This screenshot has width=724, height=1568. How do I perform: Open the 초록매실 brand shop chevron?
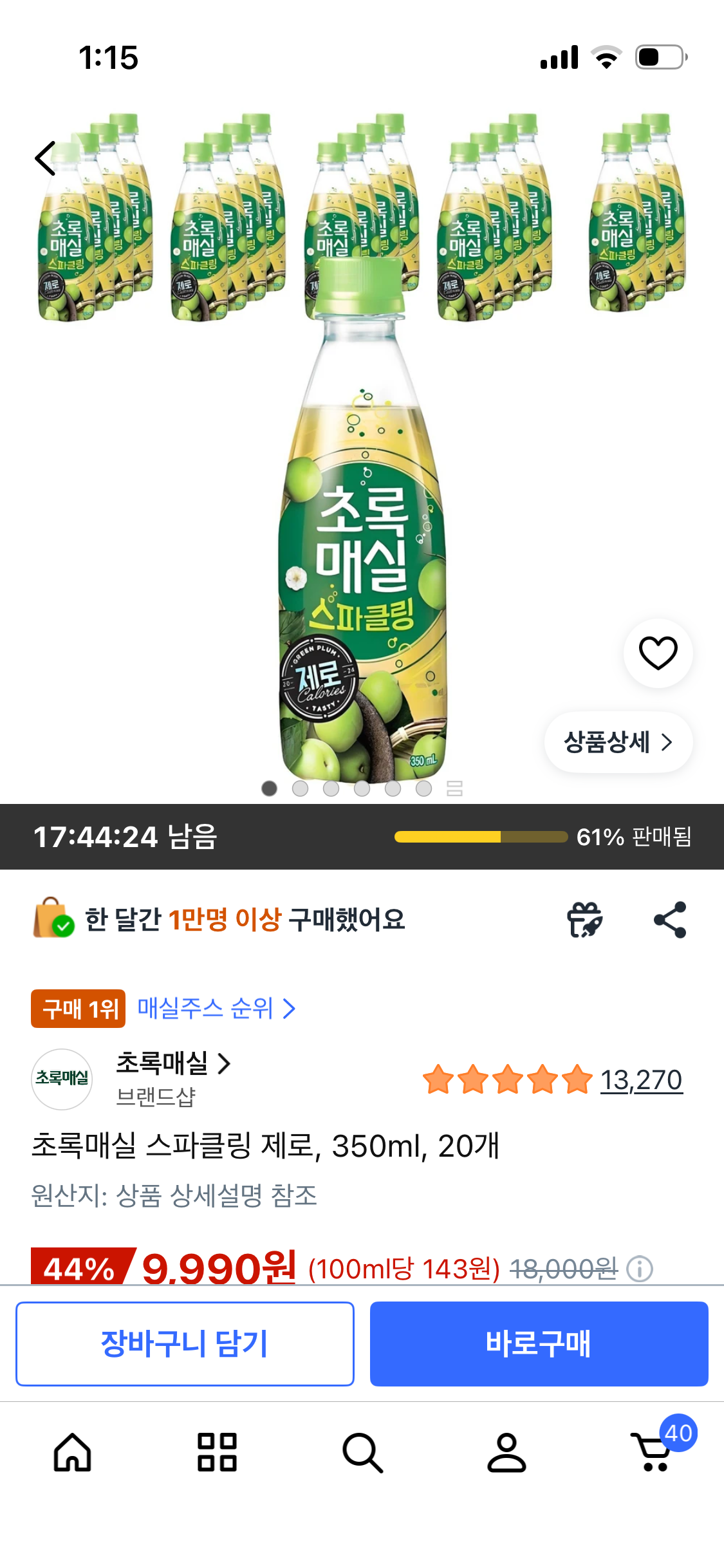[224, 1063]
